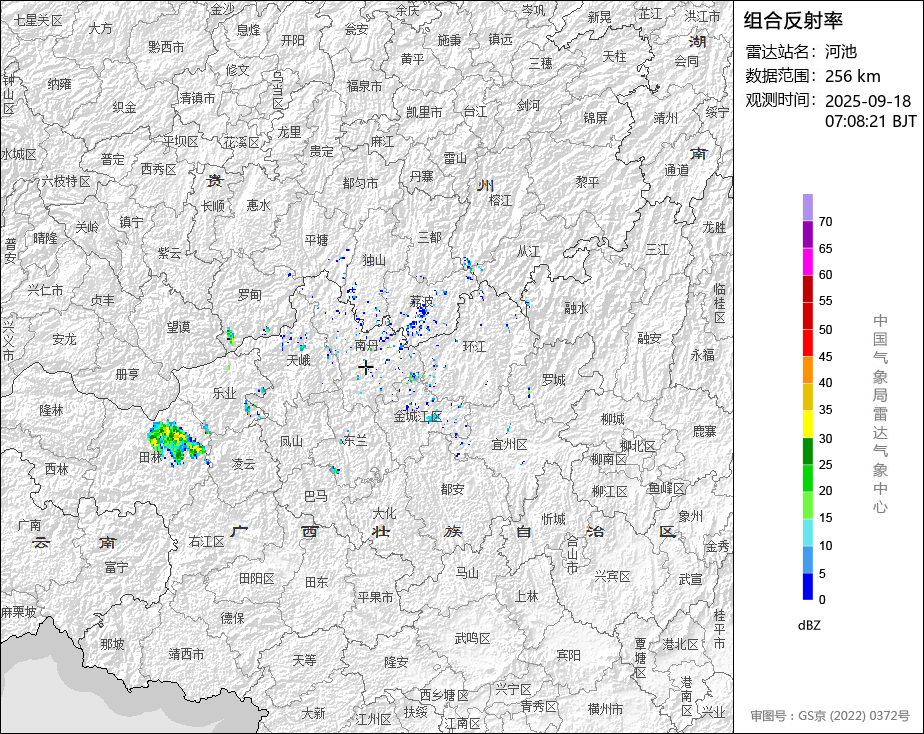Viewport: 924px width, 734px height.
Task: Click the 乐业 map label
Action: pyautogui.click(x=224, y=393)
